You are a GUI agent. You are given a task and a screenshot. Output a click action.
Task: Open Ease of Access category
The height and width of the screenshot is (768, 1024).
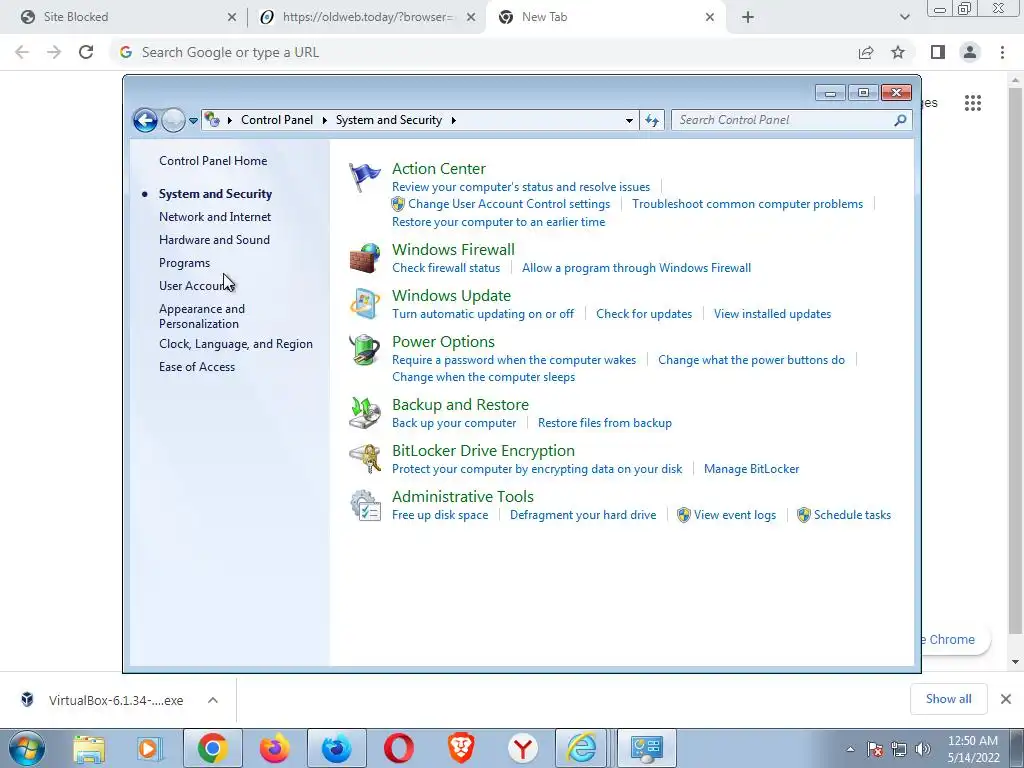(197, 367)
